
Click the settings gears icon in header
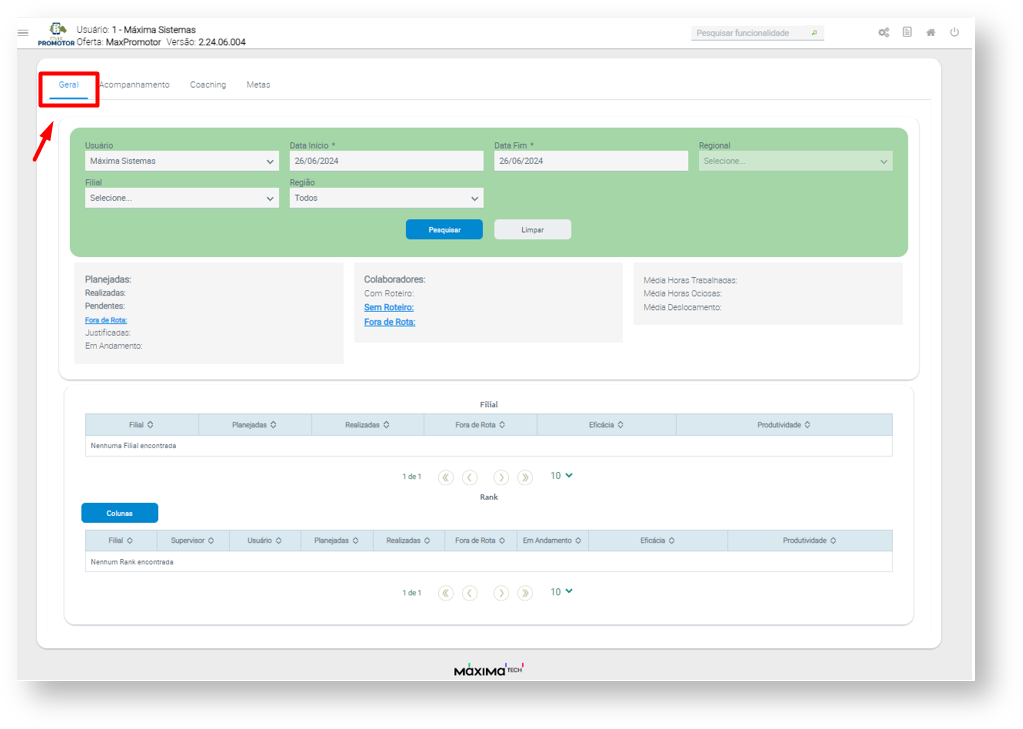[x=884, y=33]
